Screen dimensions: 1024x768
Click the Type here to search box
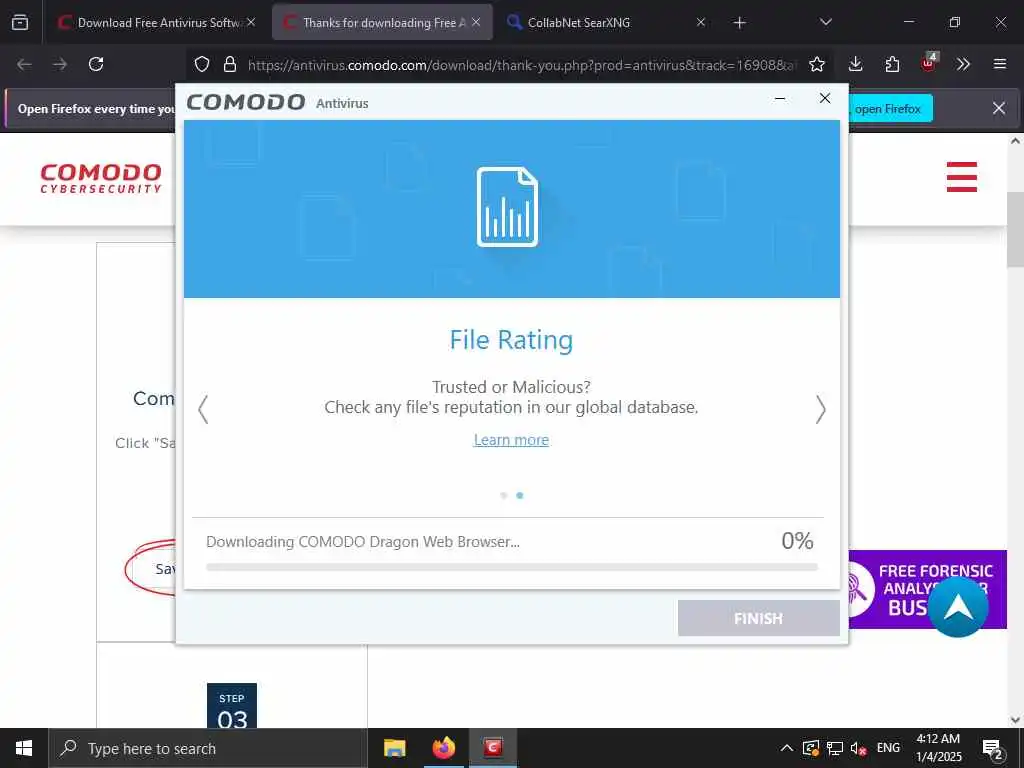208,748
